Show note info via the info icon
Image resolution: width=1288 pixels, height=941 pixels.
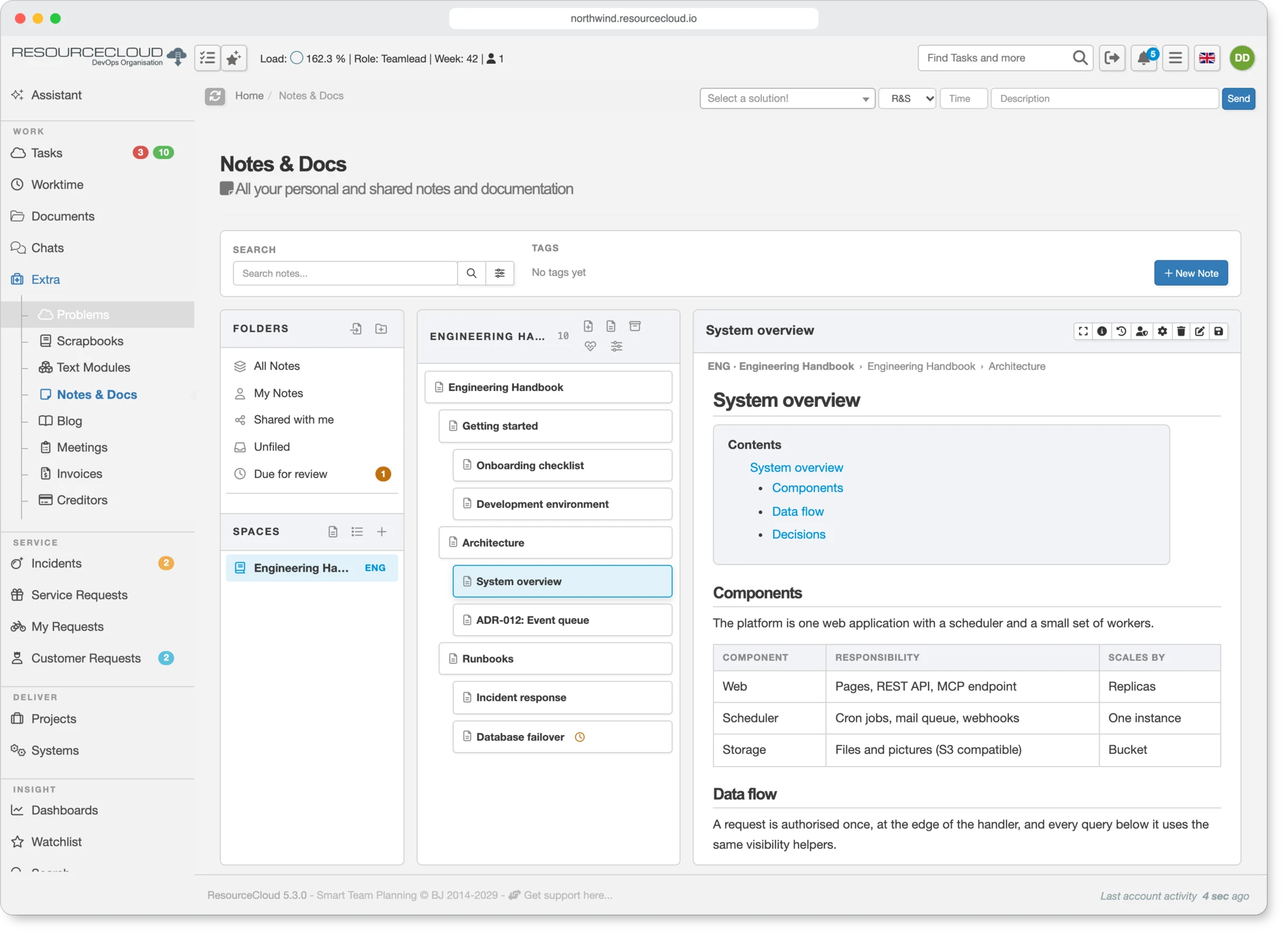click(x=1102, y=331)
